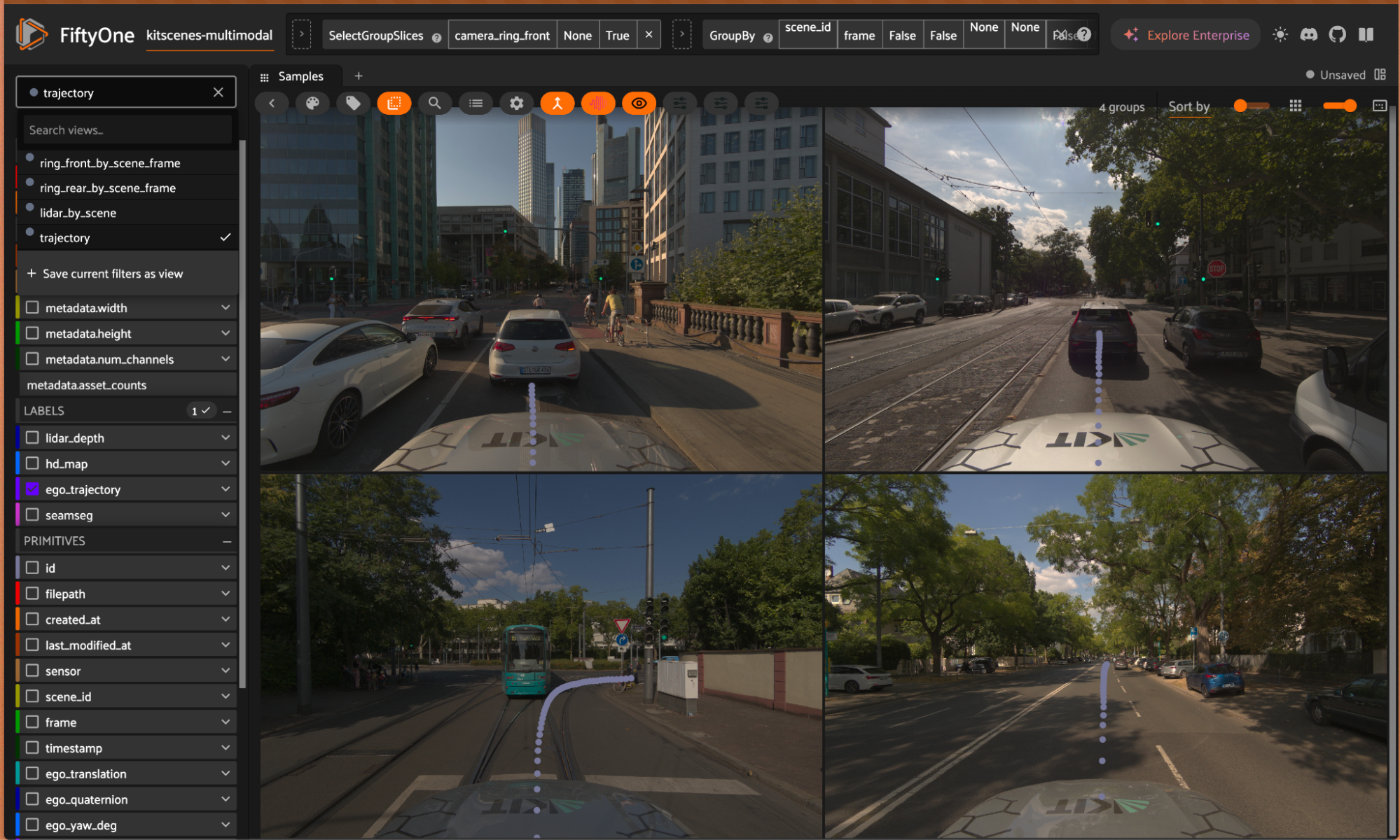
Task: Select the trajectory saved view entry
Action: (x=127, y=237)
